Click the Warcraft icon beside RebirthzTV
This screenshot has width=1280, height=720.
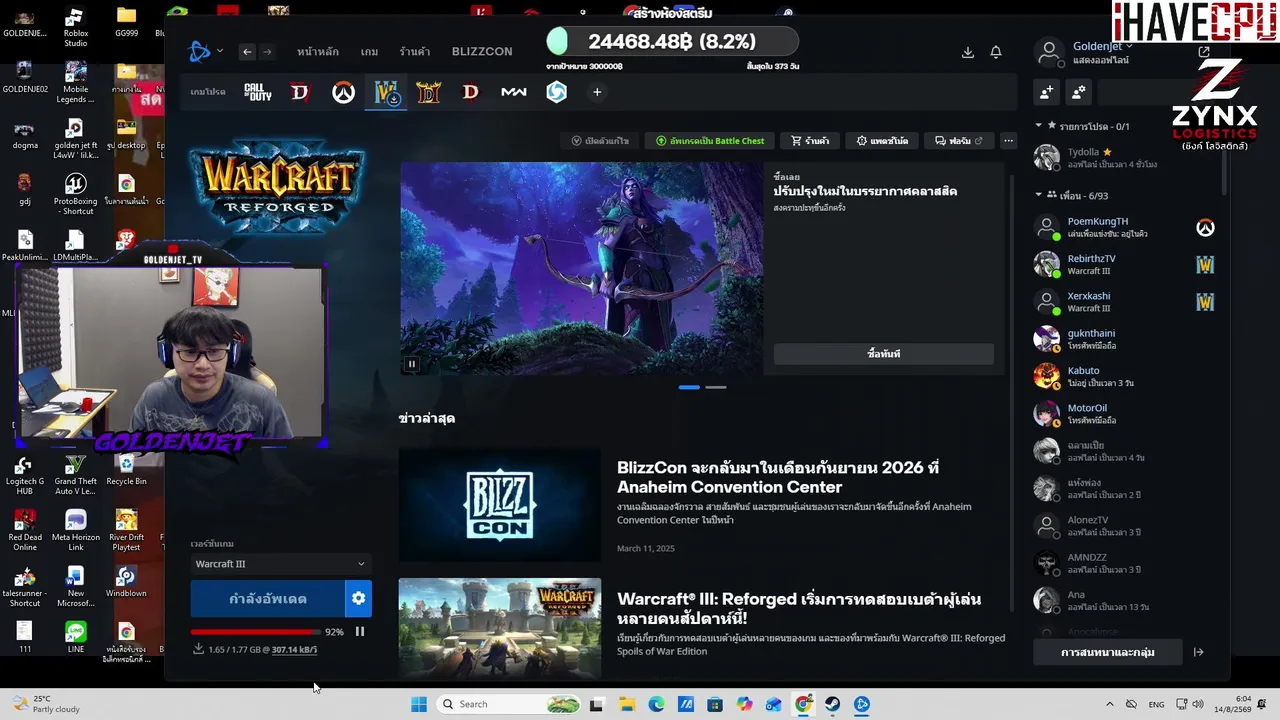[x=1205, y=265]
